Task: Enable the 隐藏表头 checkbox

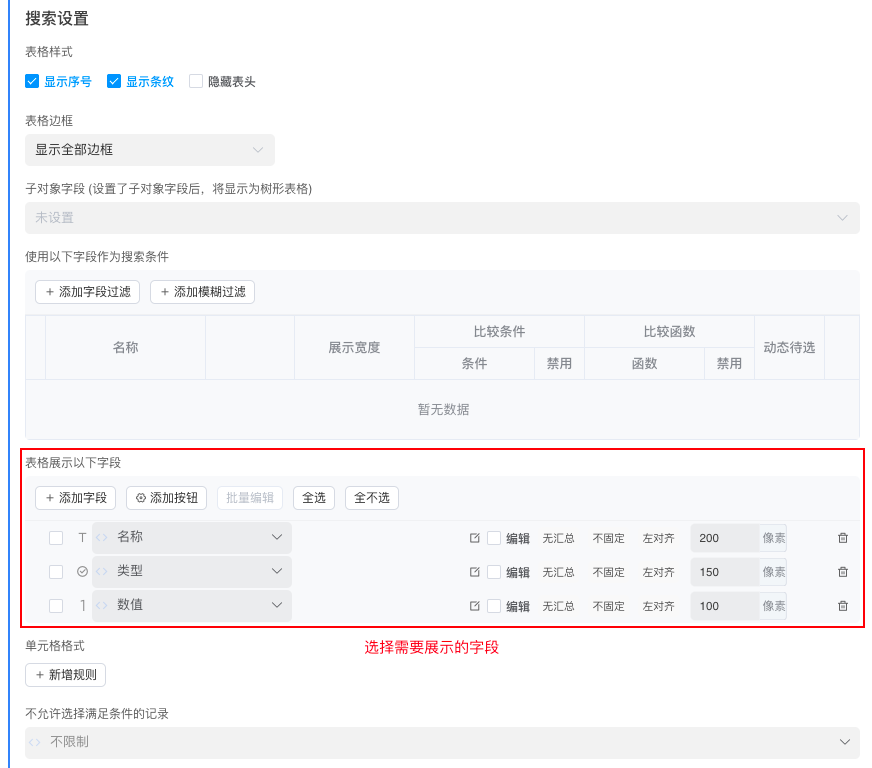Action: [x=196, y=82]
